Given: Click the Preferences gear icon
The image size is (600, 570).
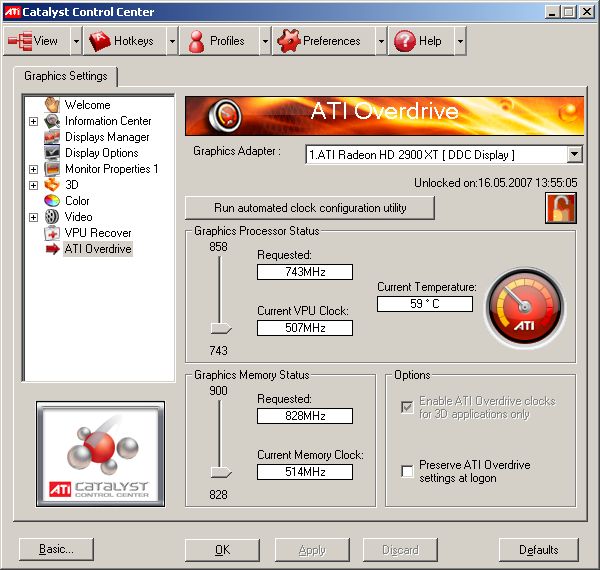Looking at the screenshot, I should (x=289, y=41).
